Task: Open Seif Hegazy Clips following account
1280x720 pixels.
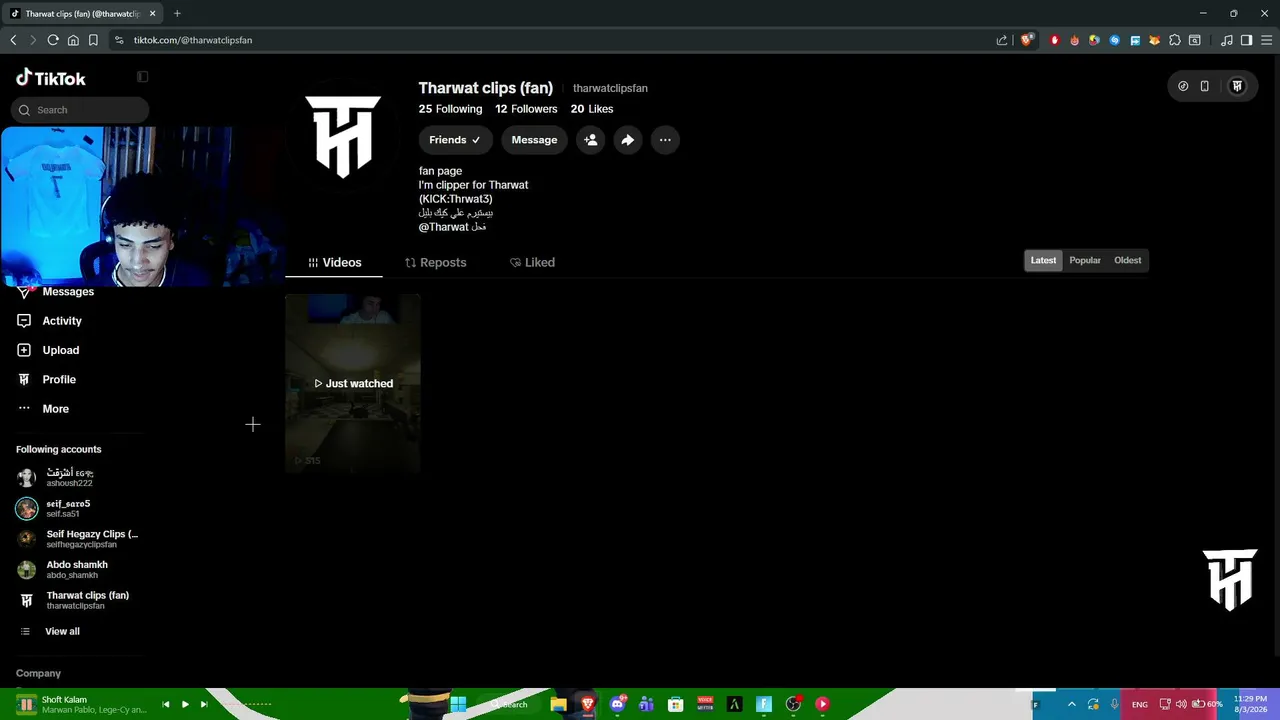Action: click(x=78, y=539)
